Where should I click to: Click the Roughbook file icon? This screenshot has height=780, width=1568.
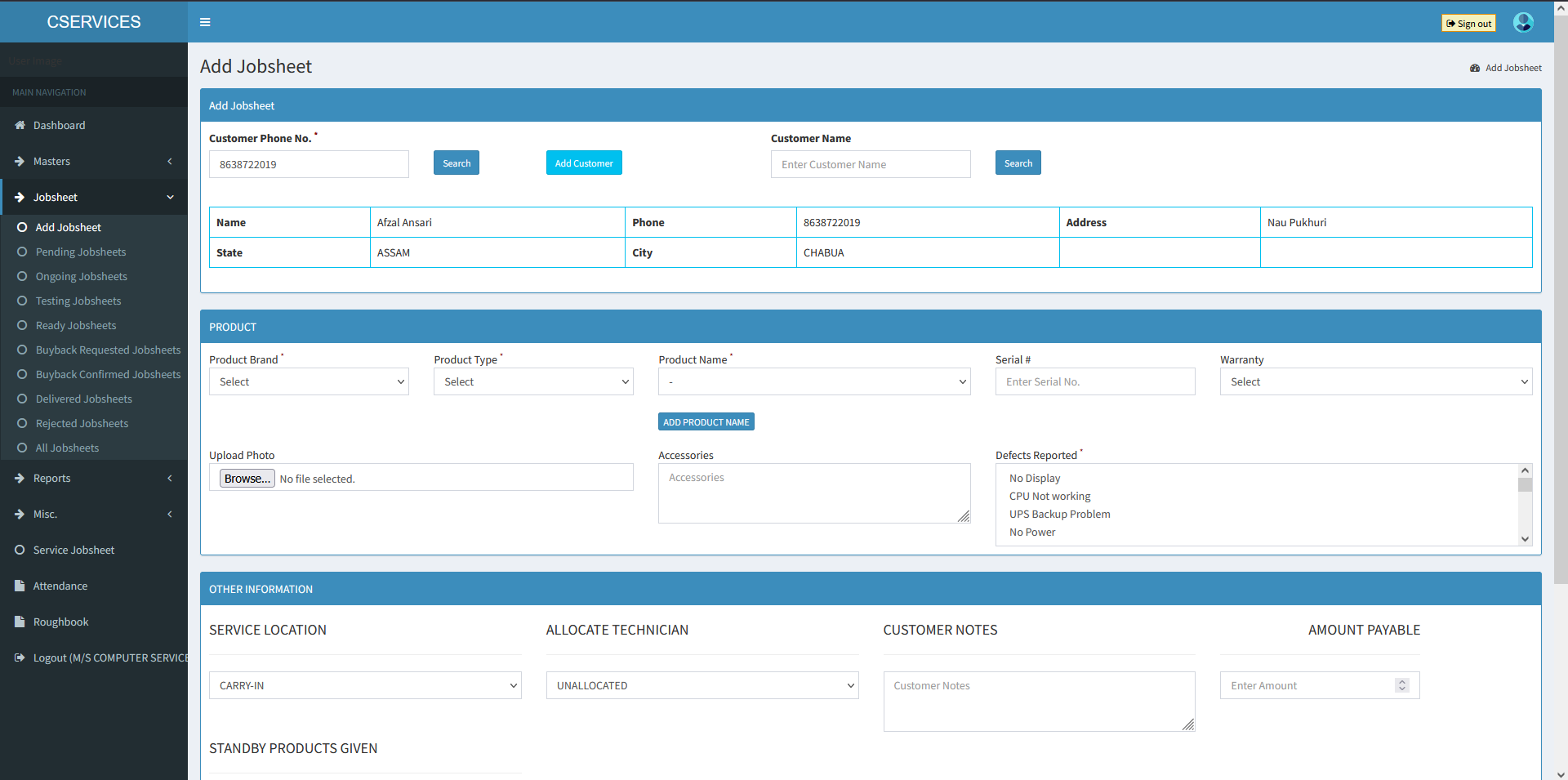[20, 622]
